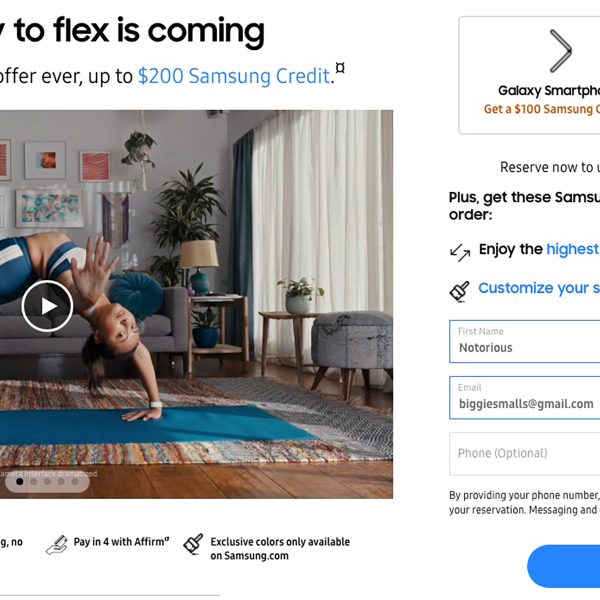
Task: Click the folded-phone icon above Galaxy Smartphone
Action: point(561,51)
